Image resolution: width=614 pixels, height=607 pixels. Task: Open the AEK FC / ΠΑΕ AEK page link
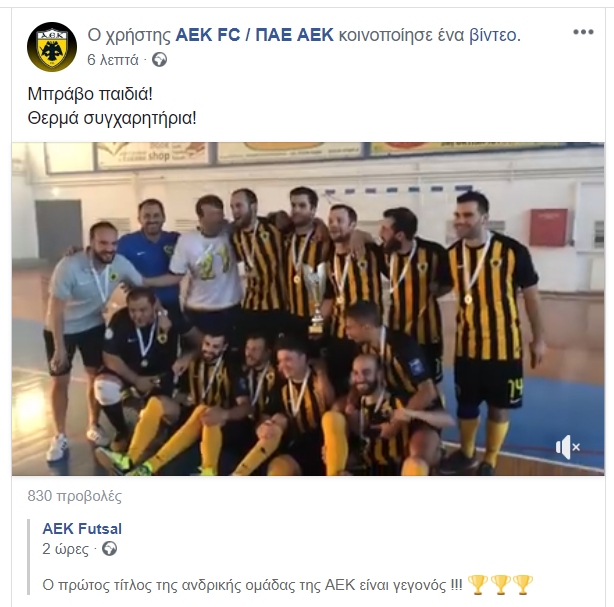pyautogui.click(x=255, y=35)
